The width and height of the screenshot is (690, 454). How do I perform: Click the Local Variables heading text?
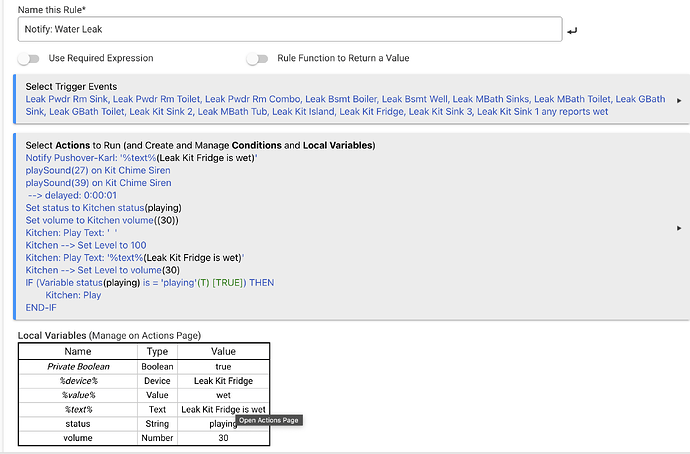tap(109, 336)
